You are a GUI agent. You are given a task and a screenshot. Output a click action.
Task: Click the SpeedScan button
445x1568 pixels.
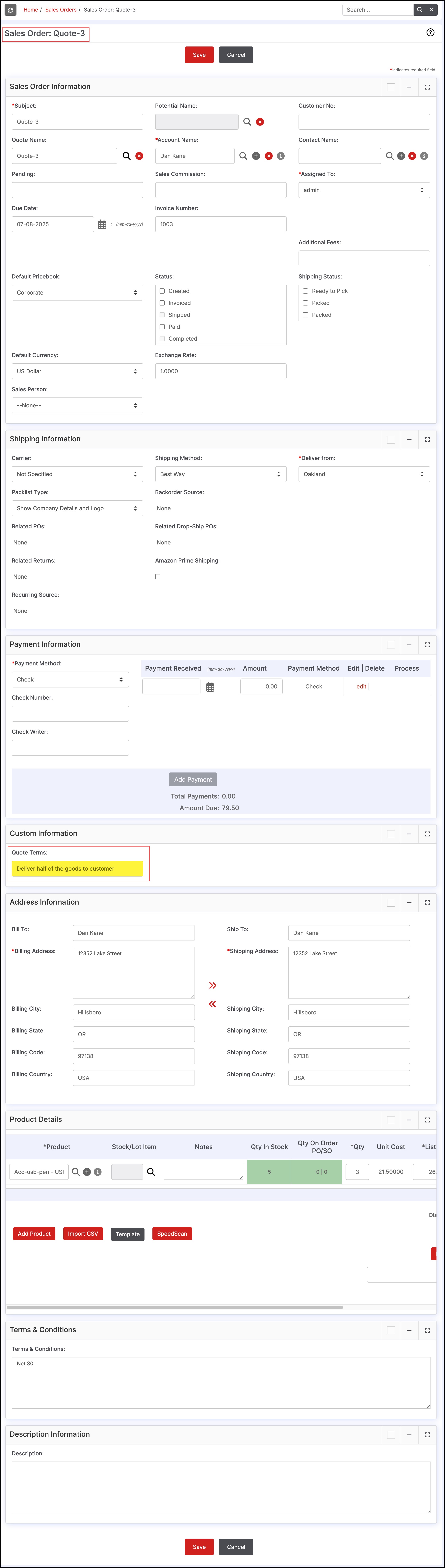pos(172,1234)
